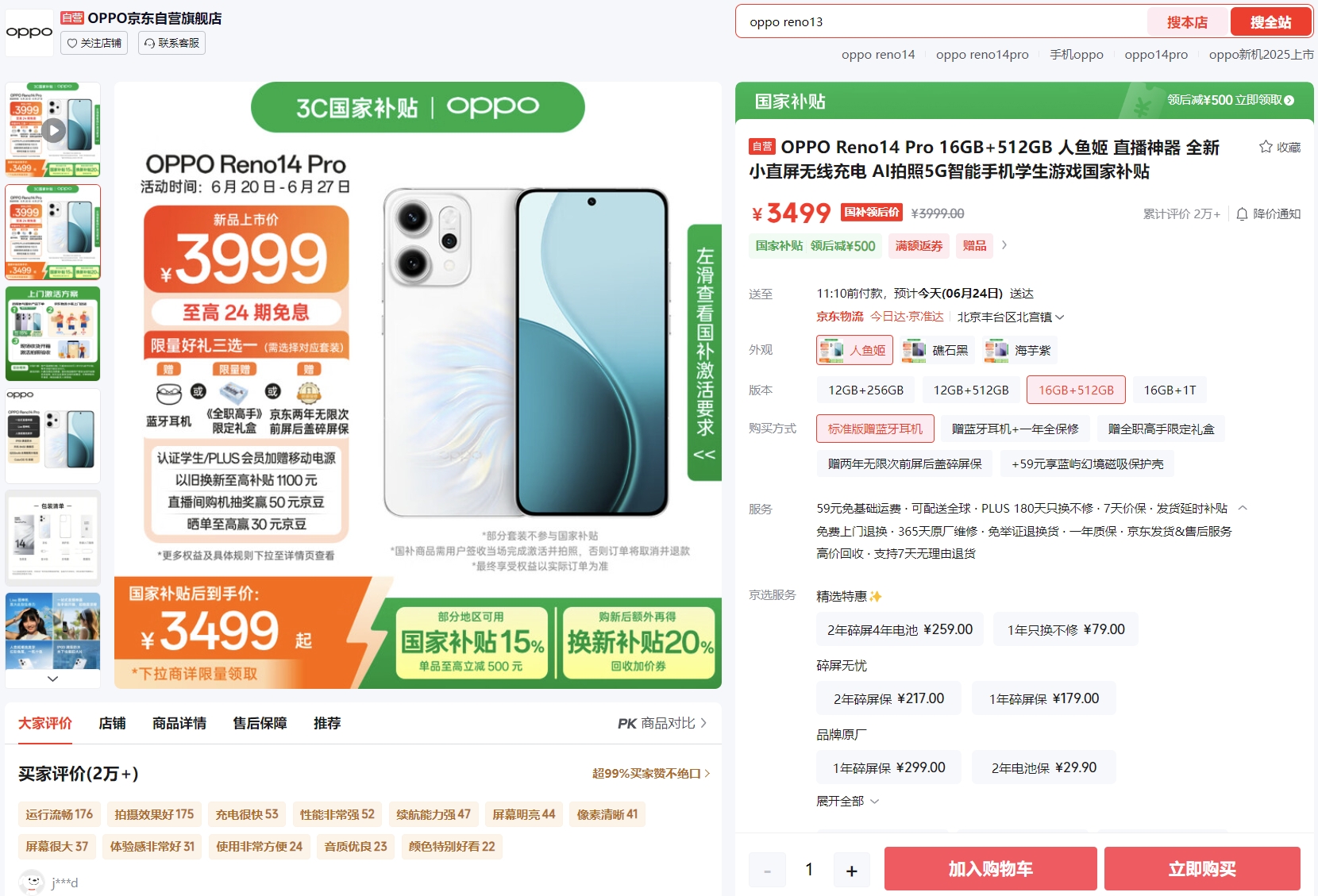Screen dimensions: 1318x896
Task: Open the 售后保障 tab
Action: point(260,723)
